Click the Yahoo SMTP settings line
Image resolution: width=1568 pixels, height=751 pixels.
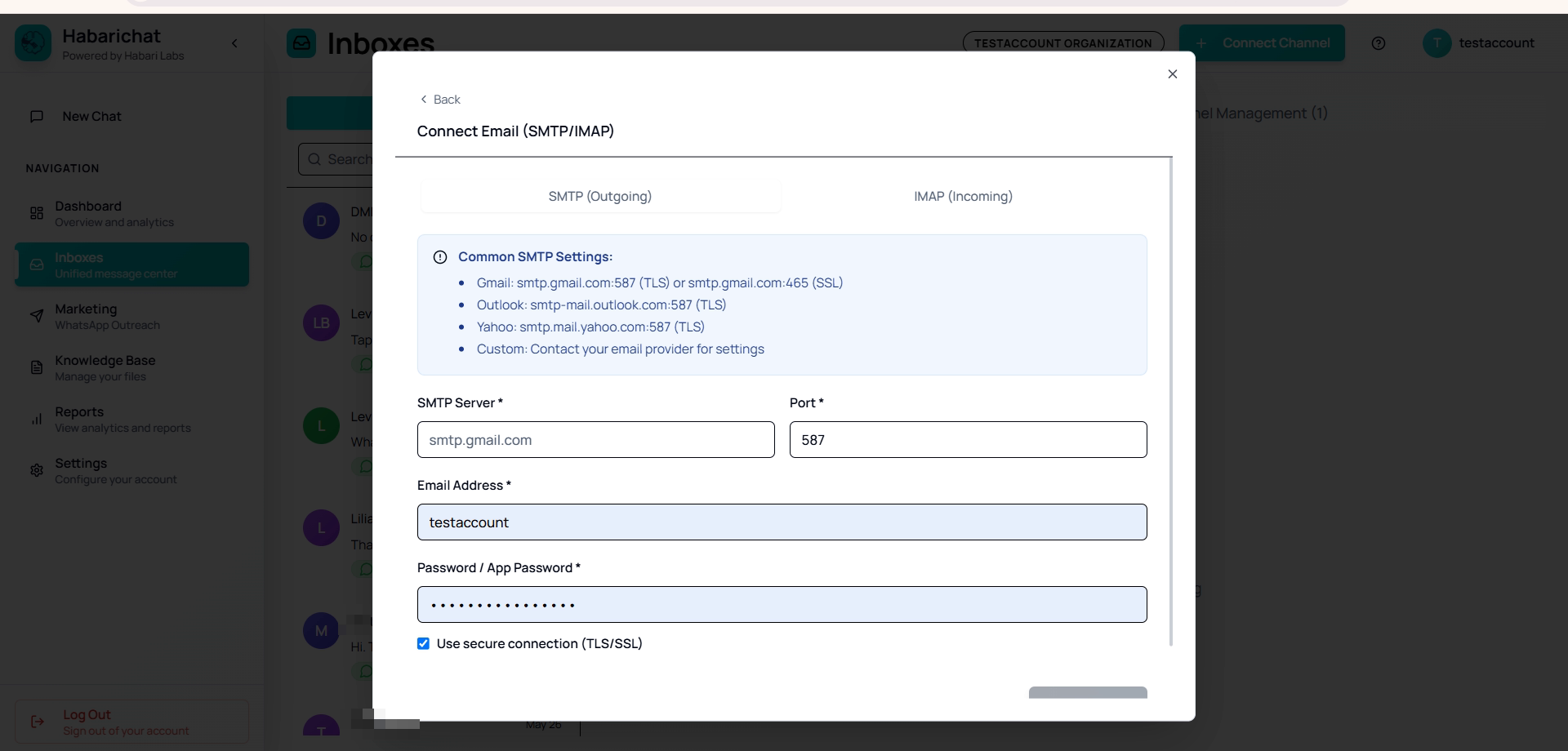coord(590,327)
